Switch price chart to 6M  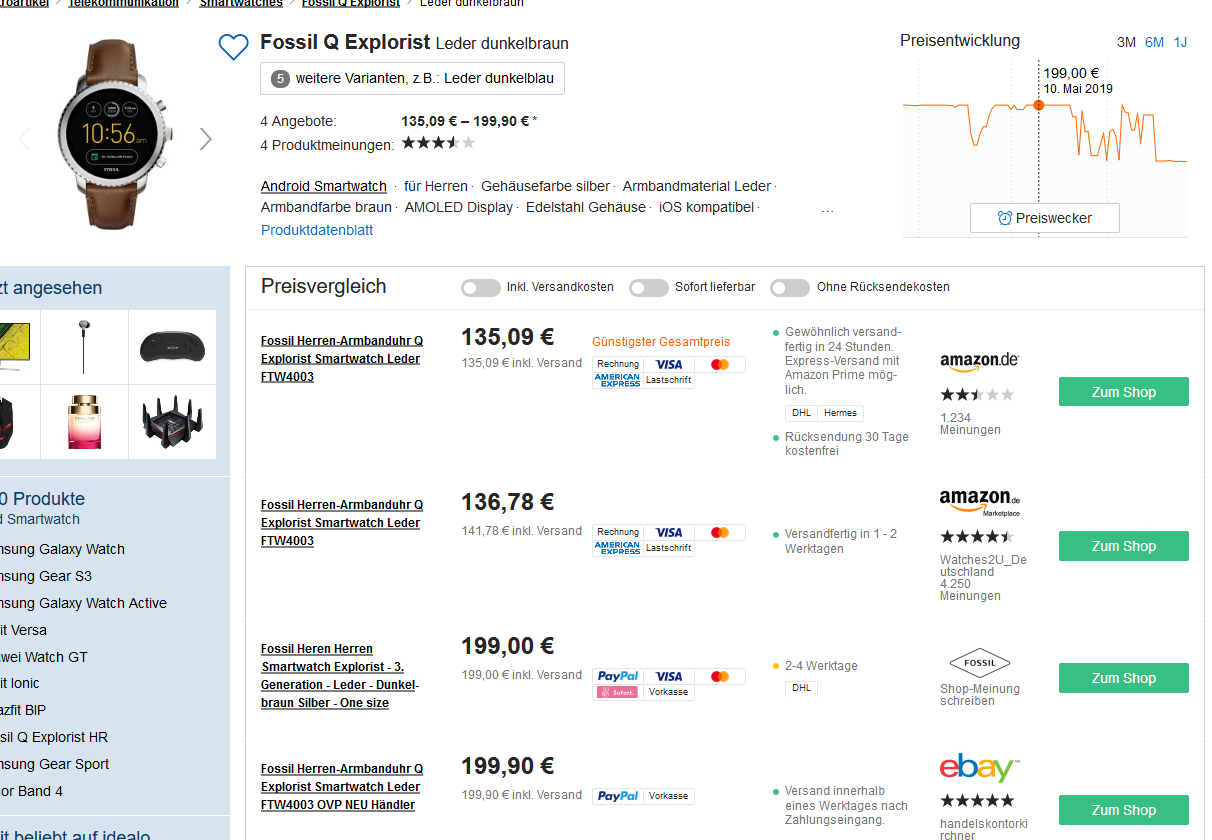(1154, 42)
